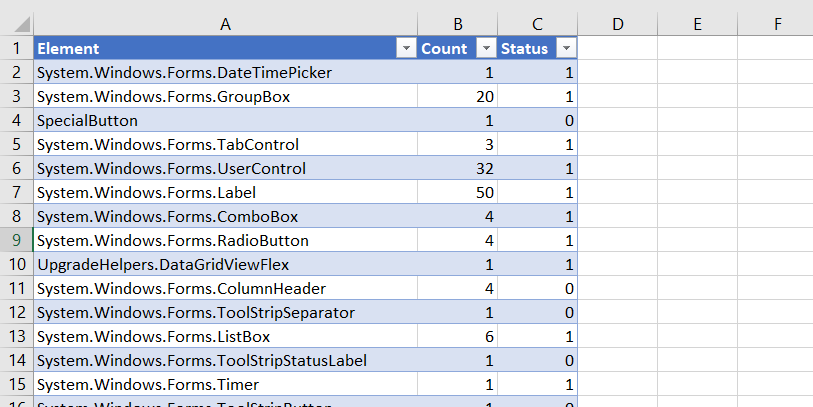This screenshot has width=813, height=407.
Task: Select column B header
Action: coord(457,23)
